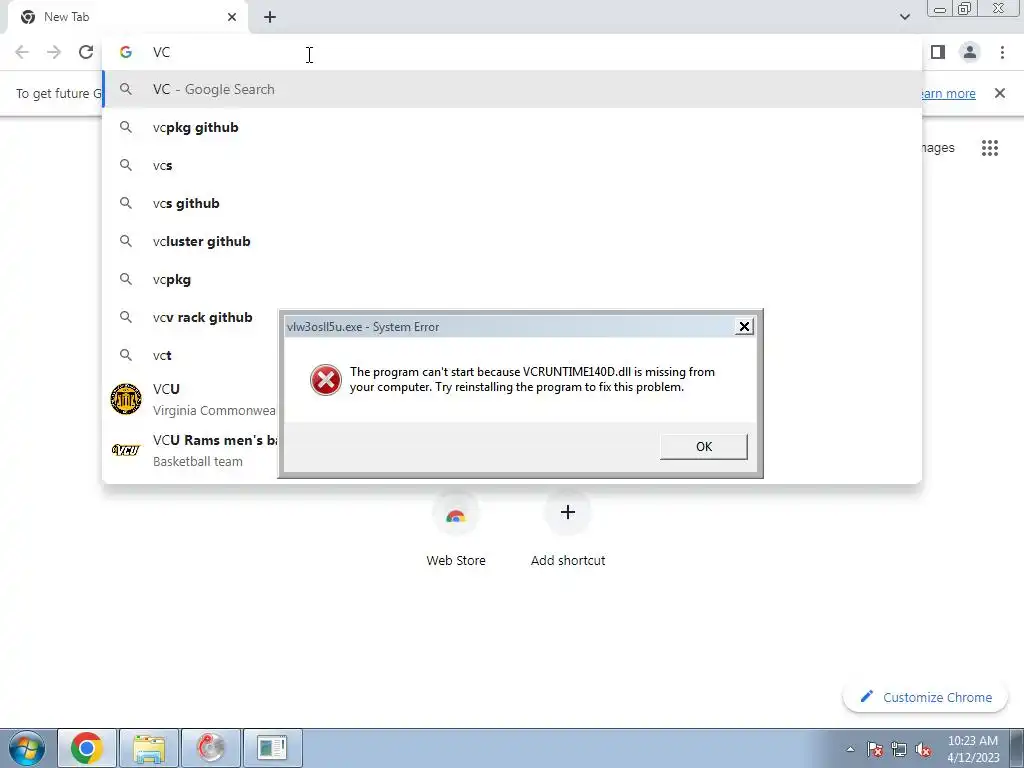Click search icon beside 'vcs github'
Screen dimensions: 1024x768
tap(125, 203)
